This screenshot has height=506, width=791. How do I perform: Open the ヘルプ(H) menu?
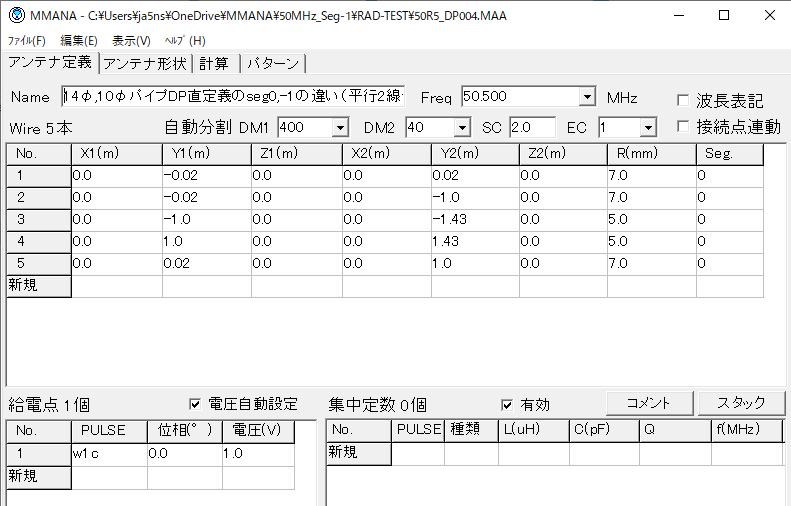(x=185, y=41)
